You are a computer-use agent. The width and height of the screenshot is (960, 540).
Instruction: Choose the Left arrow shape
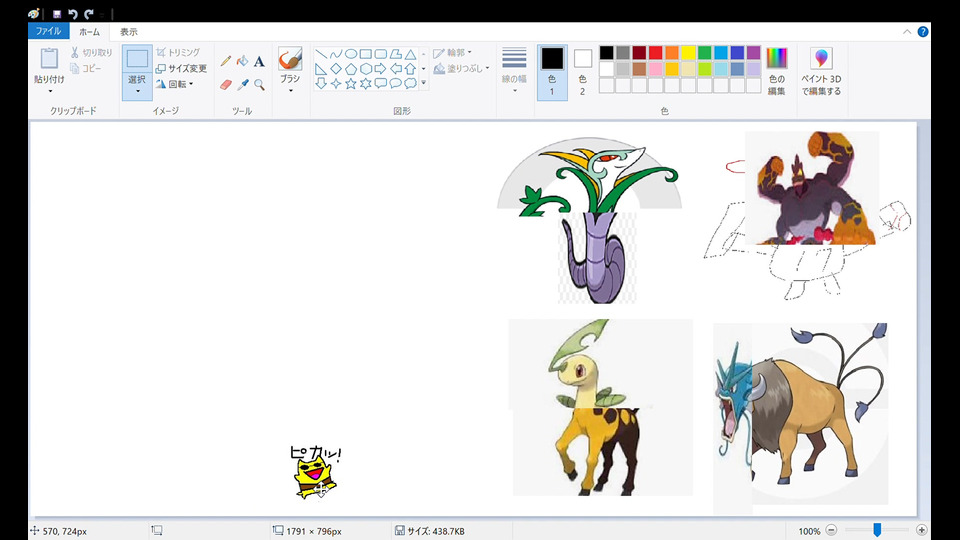click(x=396, y=69)
